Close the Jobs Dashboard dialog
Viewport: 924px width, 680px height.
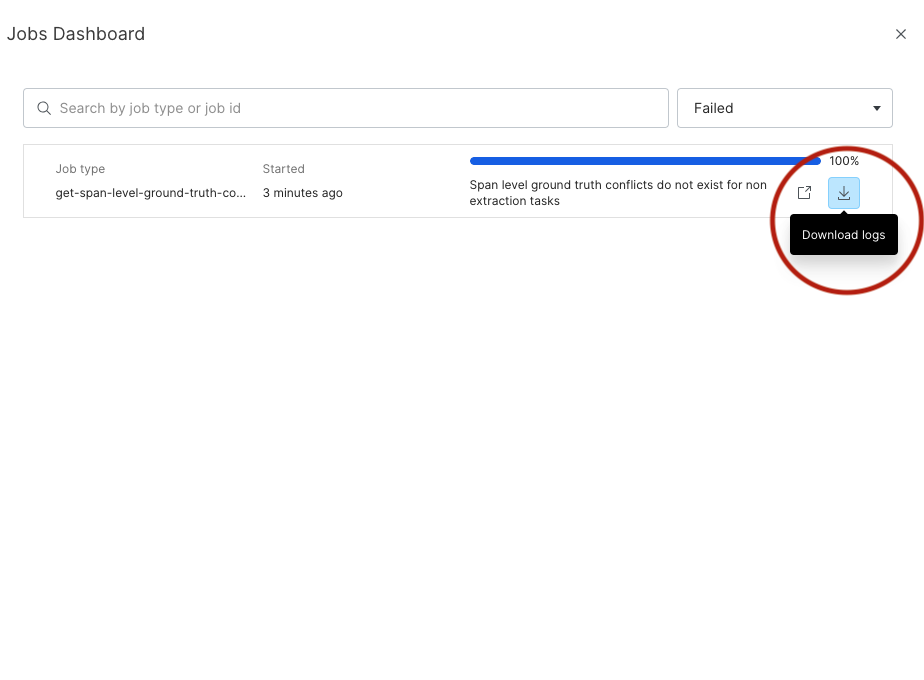pos(900,34)
